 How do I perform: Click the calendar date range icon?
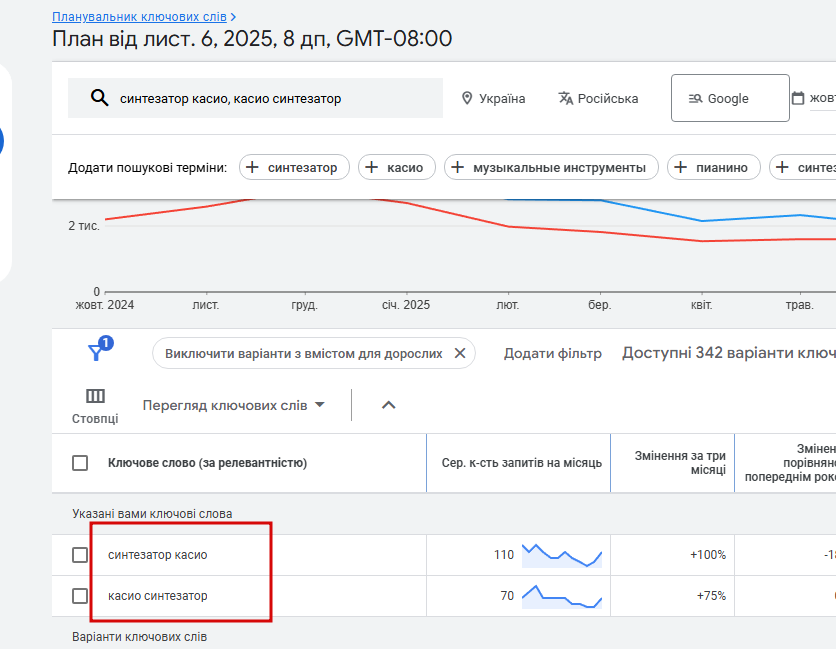(798, 98)
